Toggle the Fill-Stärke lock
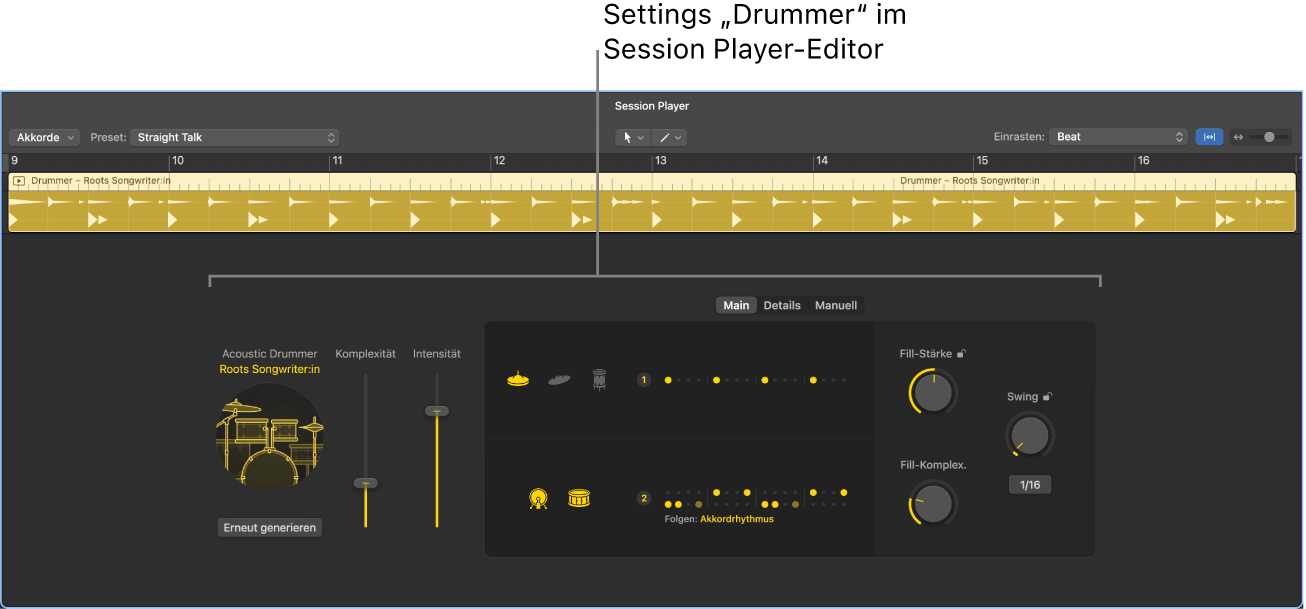This screenshot has height=609, width=1306. [x=961, y=353]
